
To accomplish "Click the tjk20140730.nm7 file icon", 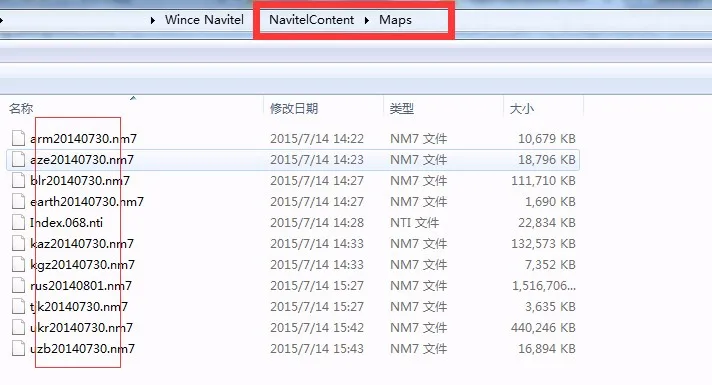I will 18,306.
